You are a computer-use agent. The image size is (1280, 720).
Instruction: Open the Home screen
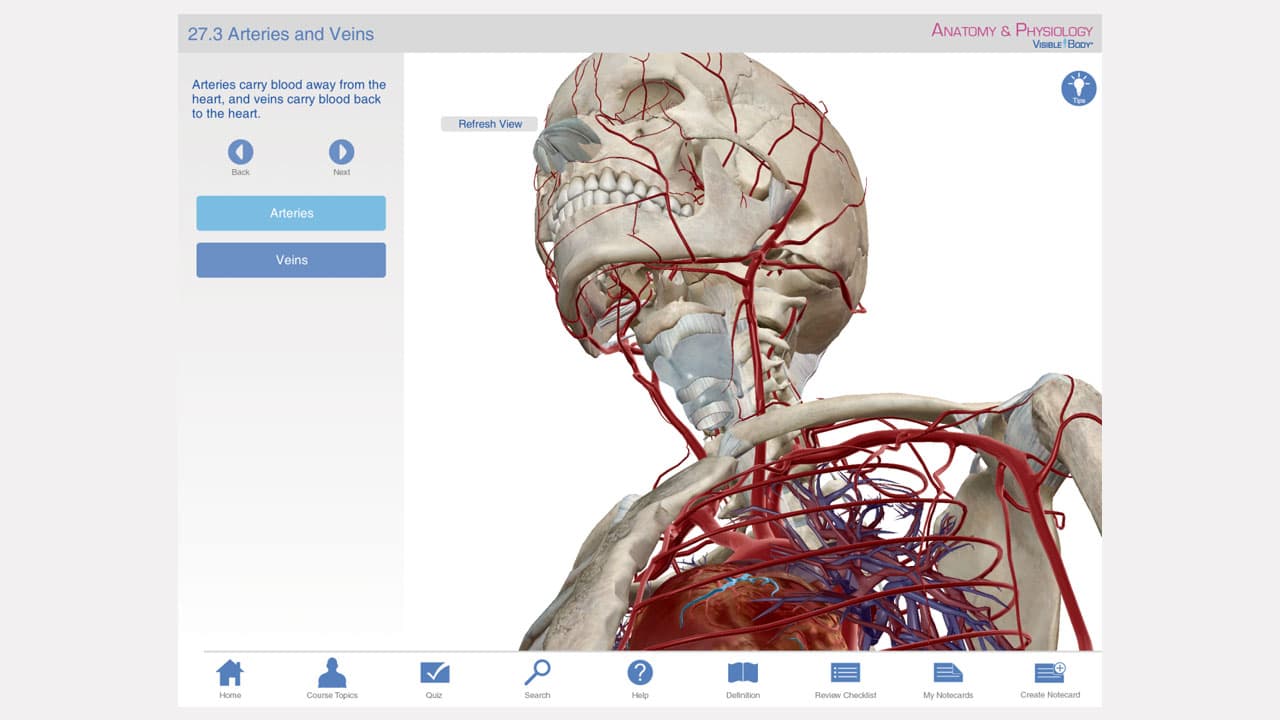(x=231, y=676)
